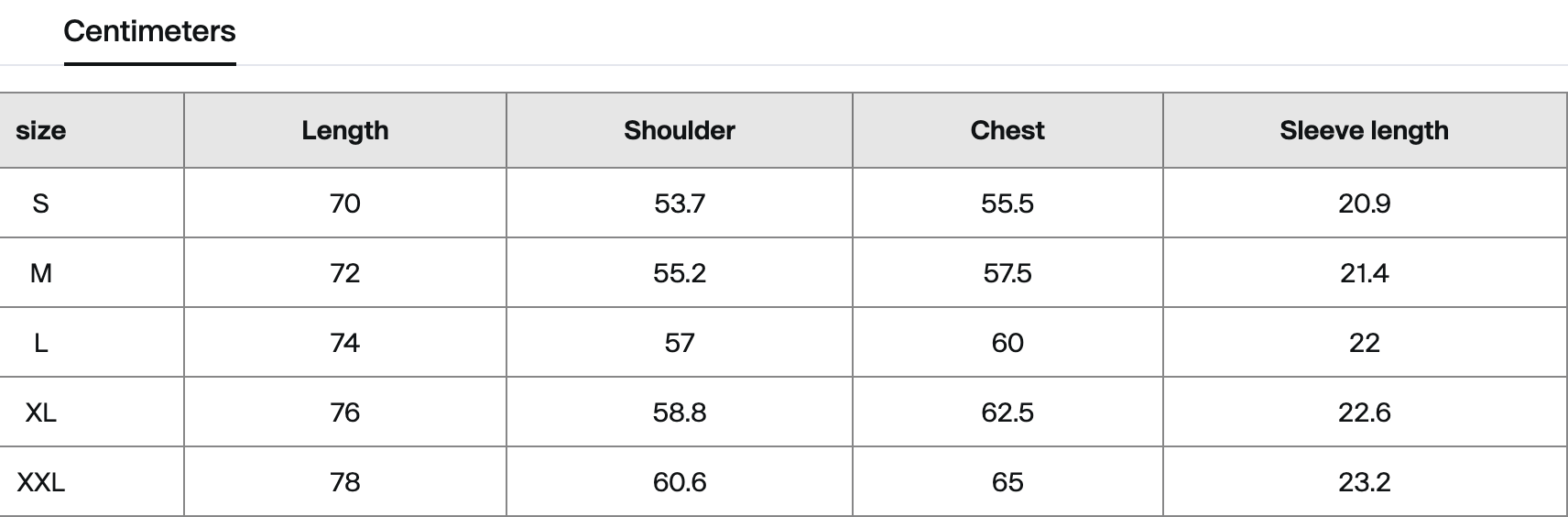Click the Sleeve length column header

tap(1364, 130)
